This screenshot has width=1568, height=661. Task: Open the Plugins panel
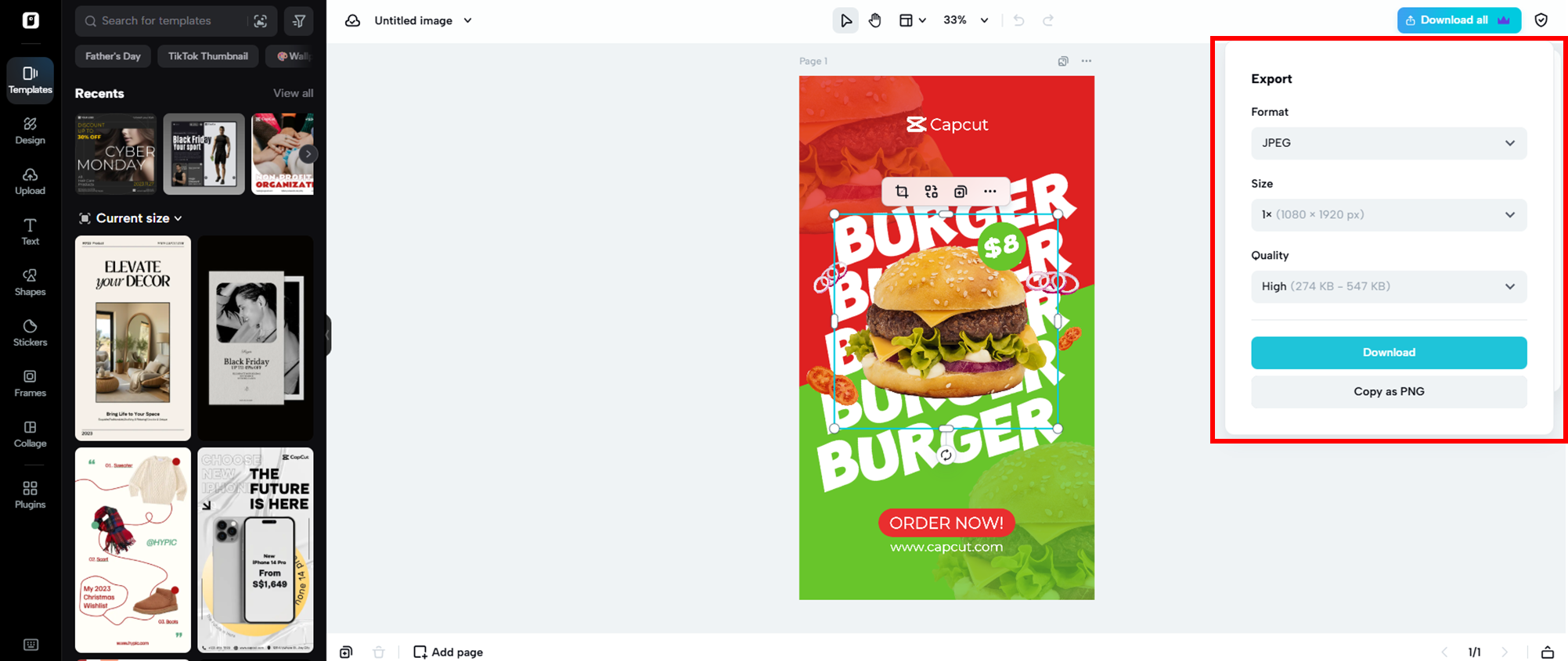pos(30,495)
